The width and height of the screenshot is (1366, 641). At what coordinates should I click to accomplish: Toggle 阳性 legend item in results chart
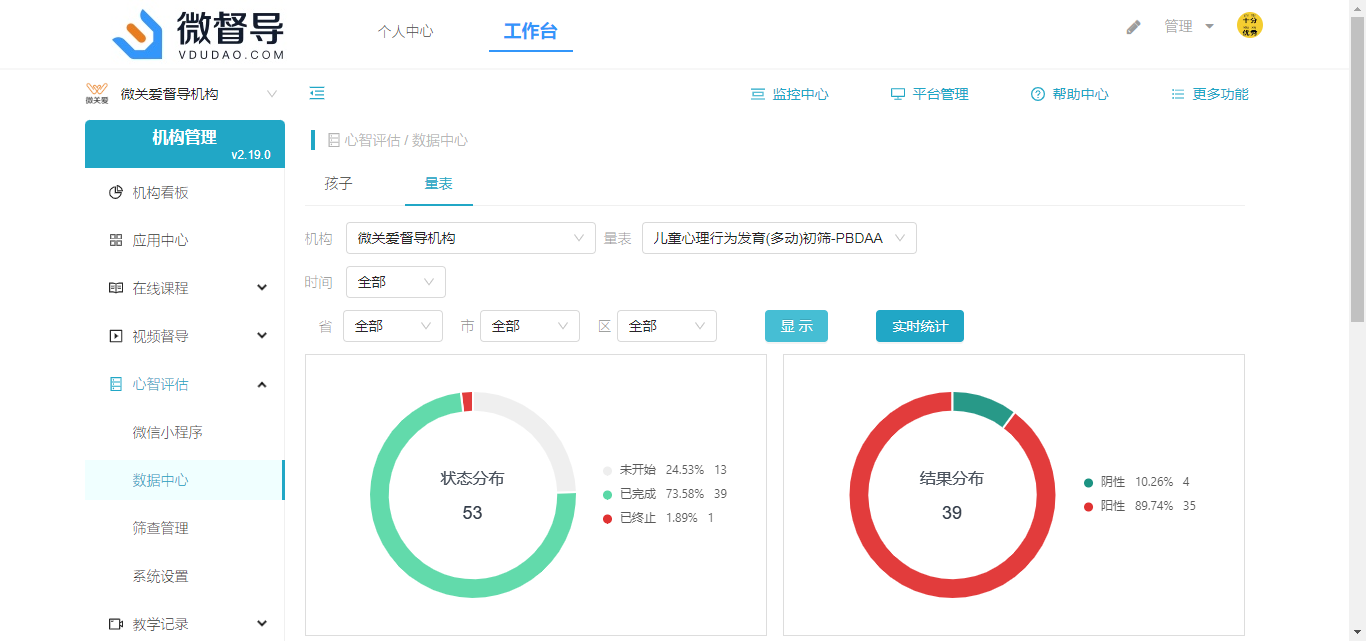pyautogui.click(x=1112, y=506)
